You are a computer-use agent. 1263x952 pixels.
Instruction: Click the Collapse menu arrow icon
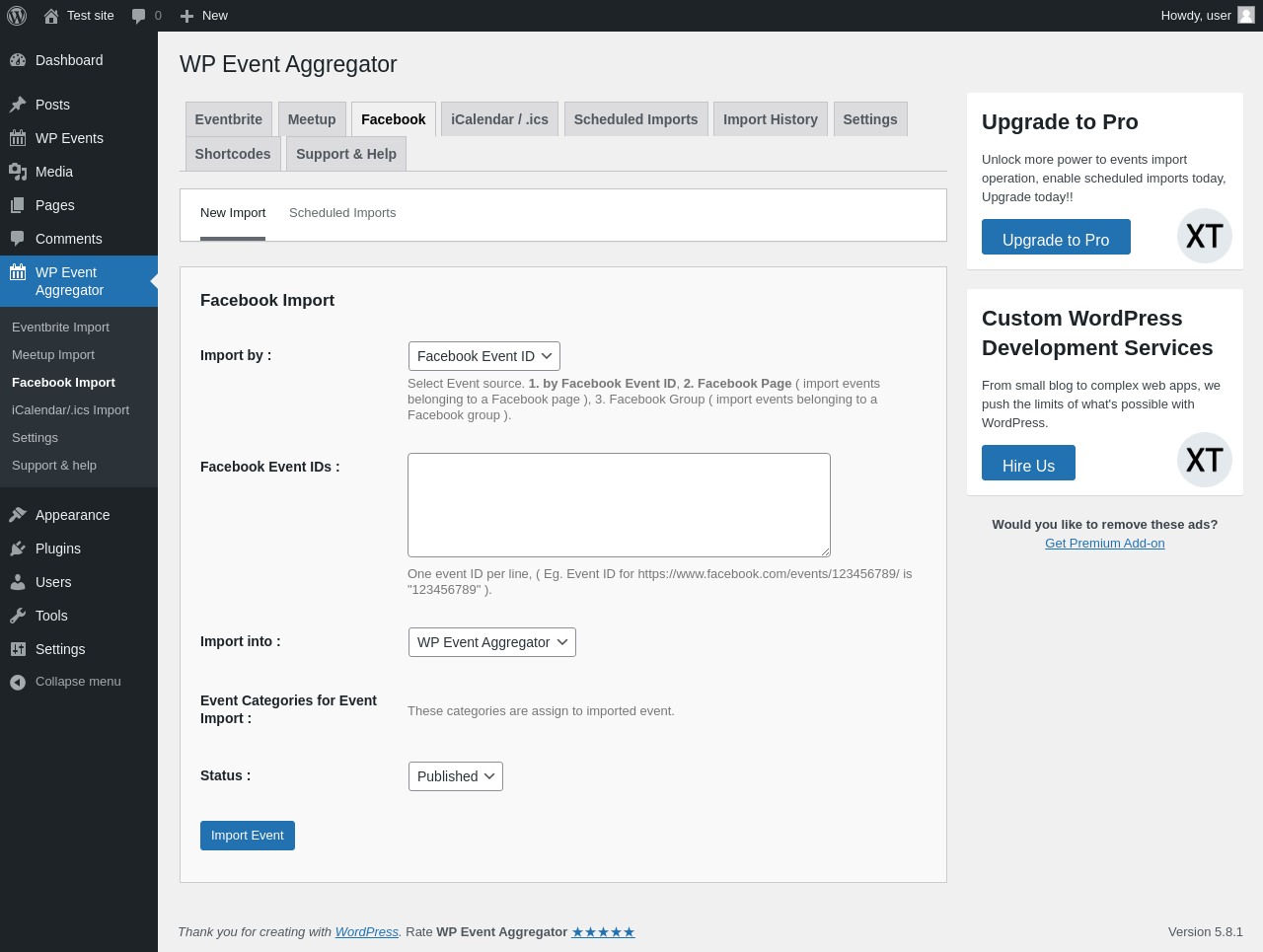point(18,682)
